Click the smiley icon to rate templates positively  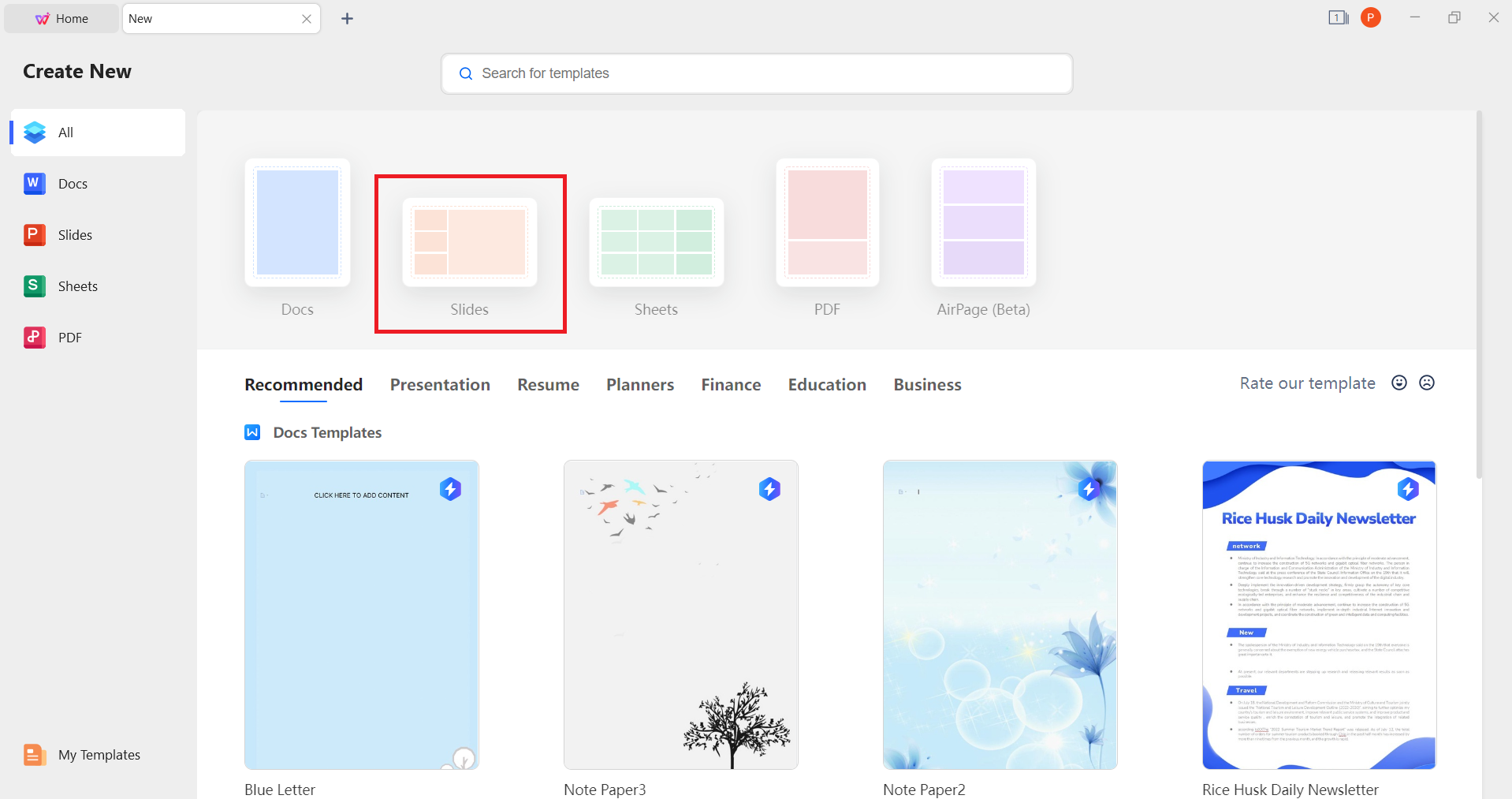pyautogui.click(x=1398, y=383)
